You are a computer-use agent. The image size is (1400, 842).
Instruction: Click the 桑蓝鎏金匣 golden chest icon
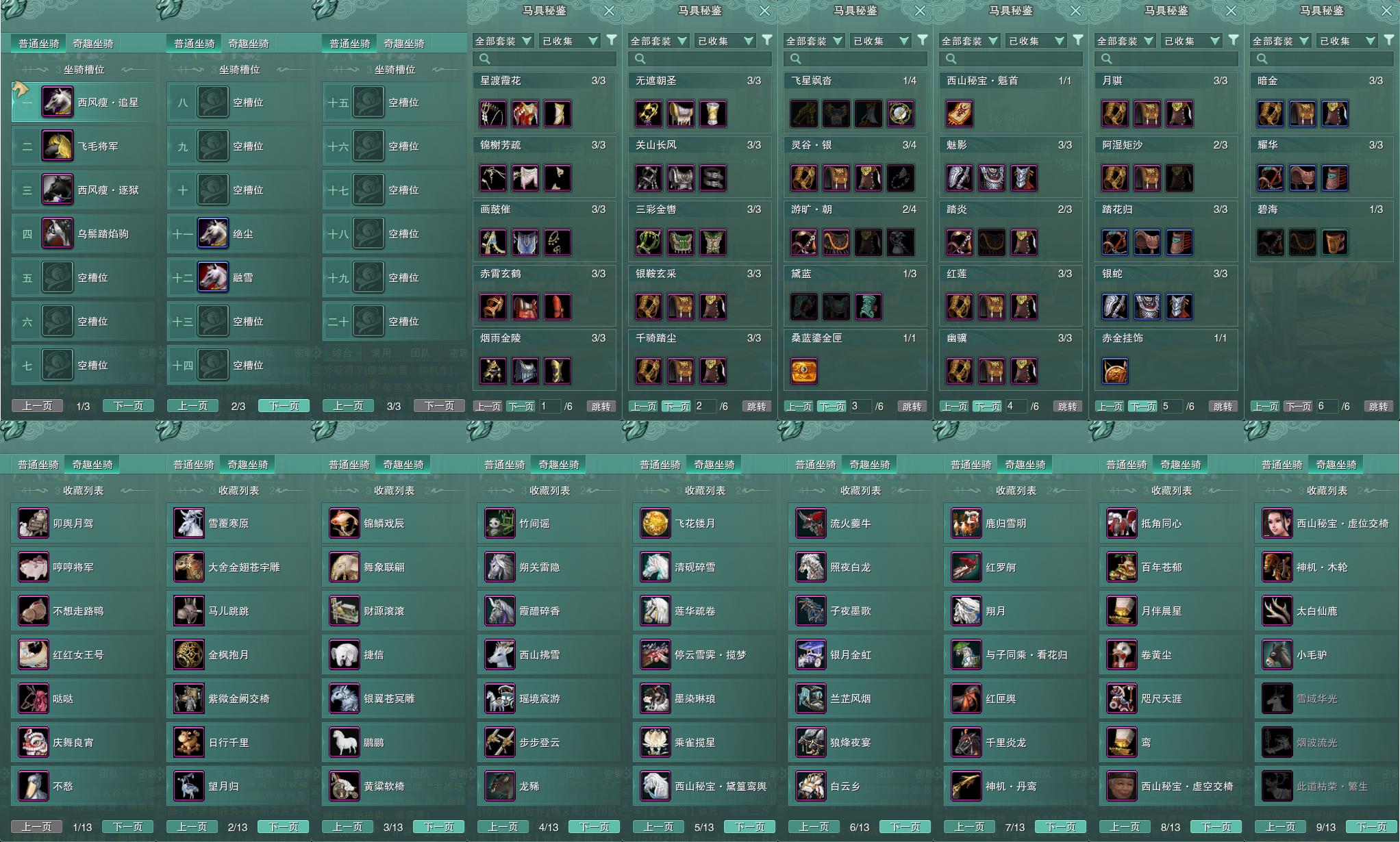click(803, 371)
